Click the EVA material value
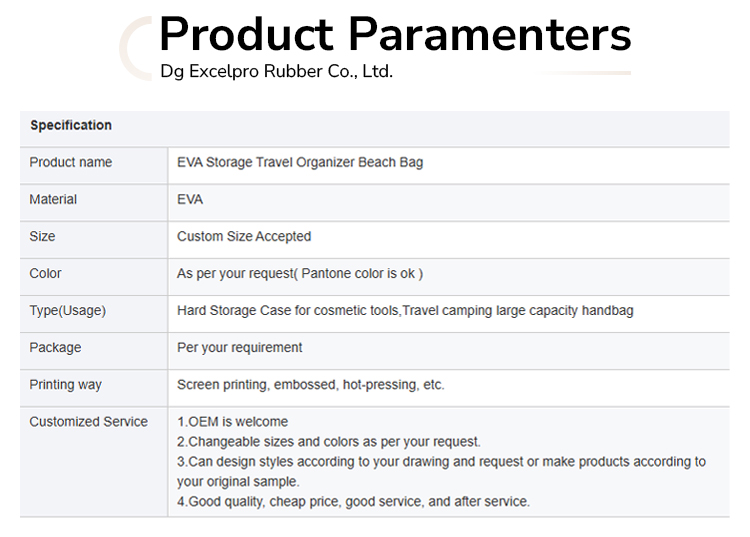The width and height of the screenshot is (750, 537). coord(190,200)
